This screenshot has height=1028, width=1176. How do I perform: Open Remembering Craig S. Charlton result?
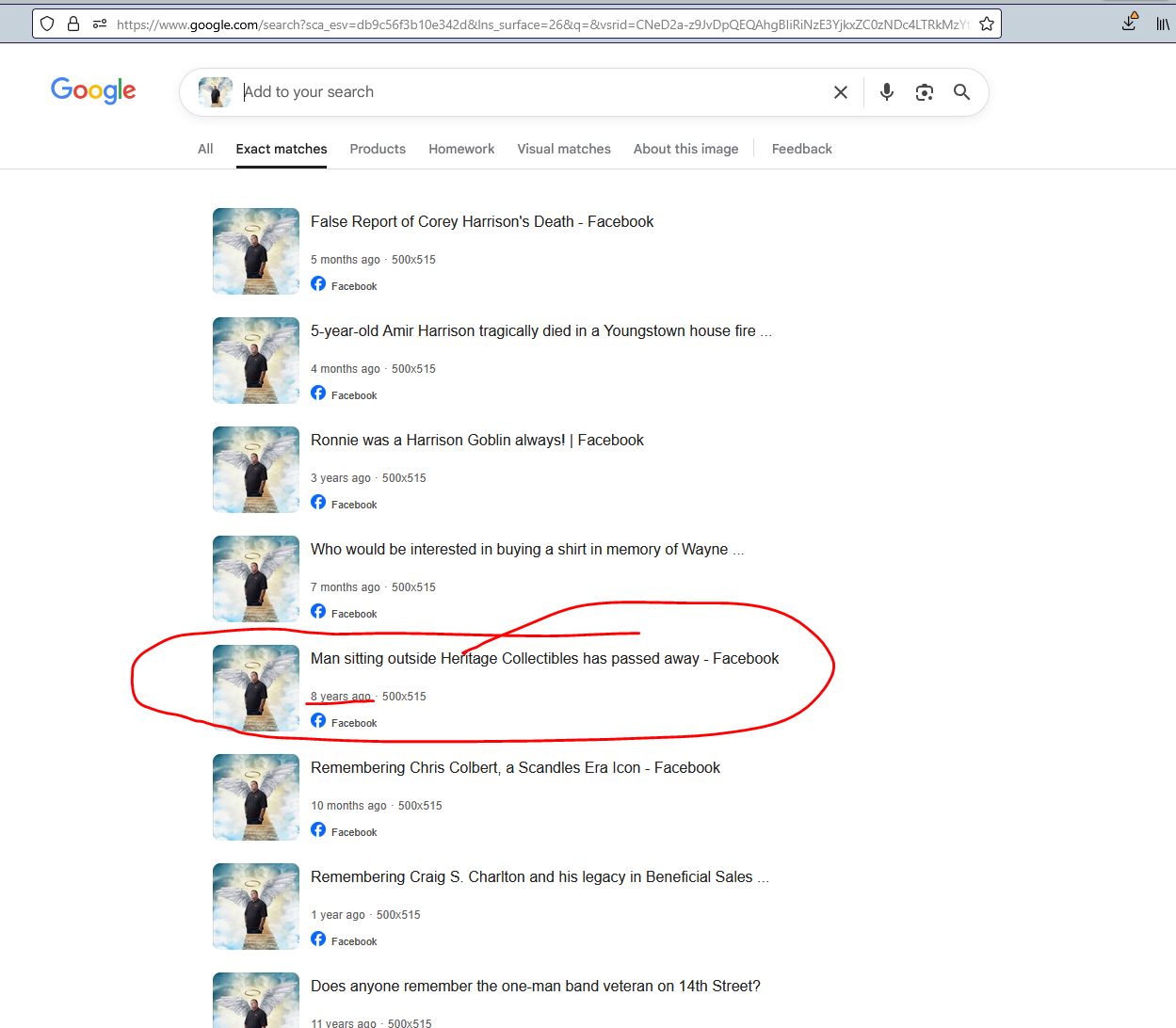coord(540,877)
